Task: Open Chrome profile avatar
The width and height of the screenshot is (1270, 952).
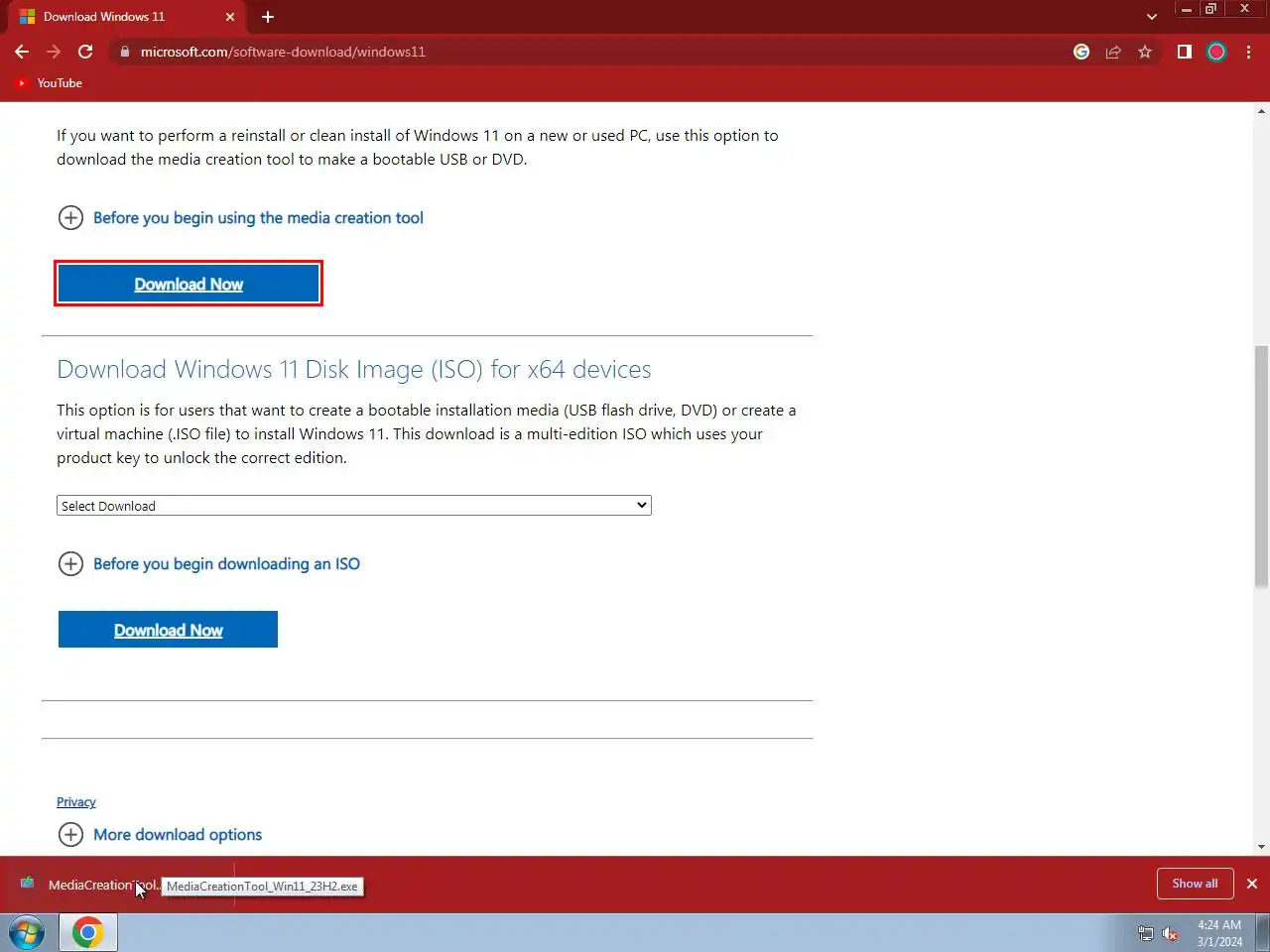Action: pos(1216,52)
